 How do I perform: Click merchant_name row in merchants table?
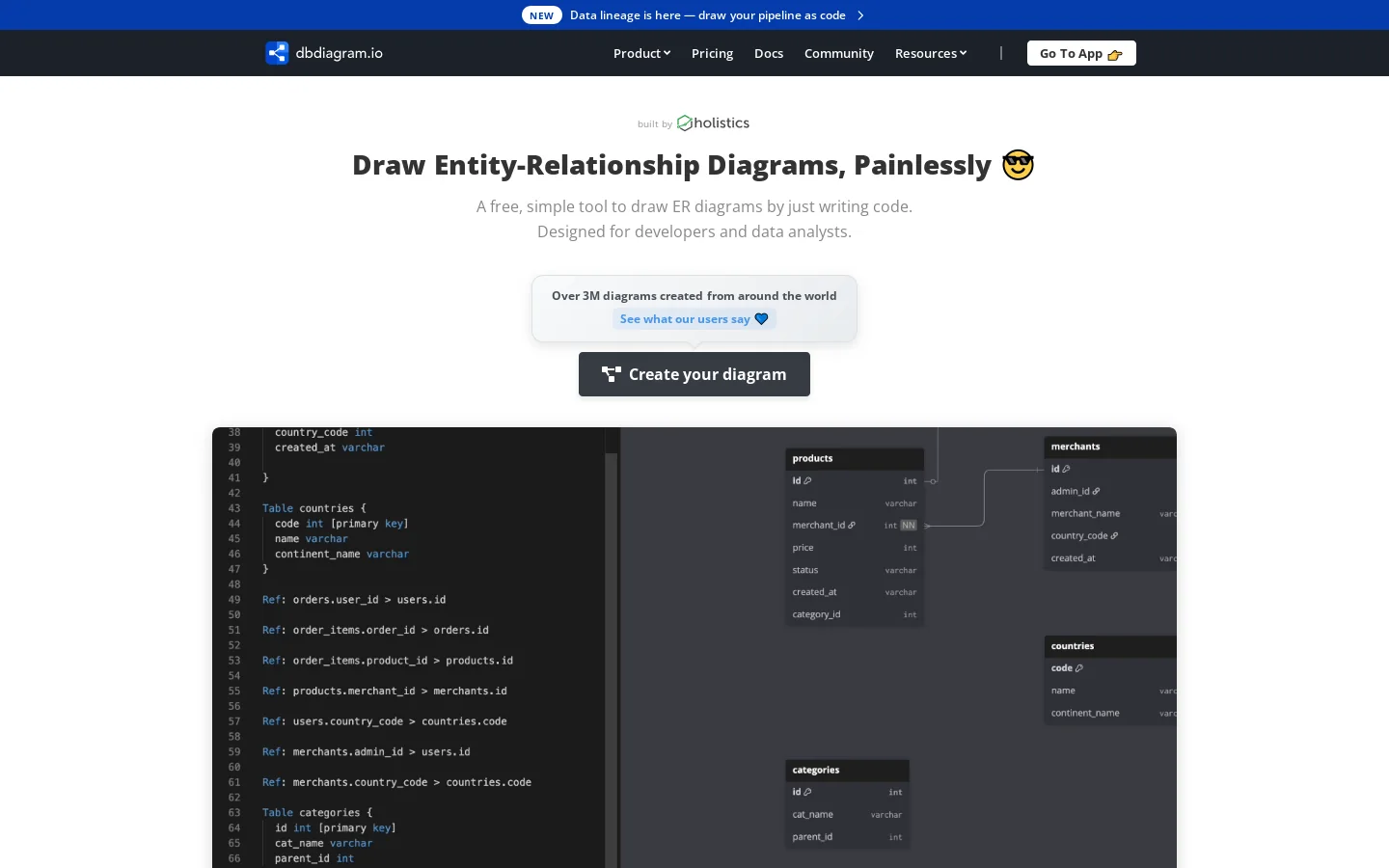[1110, 513]
